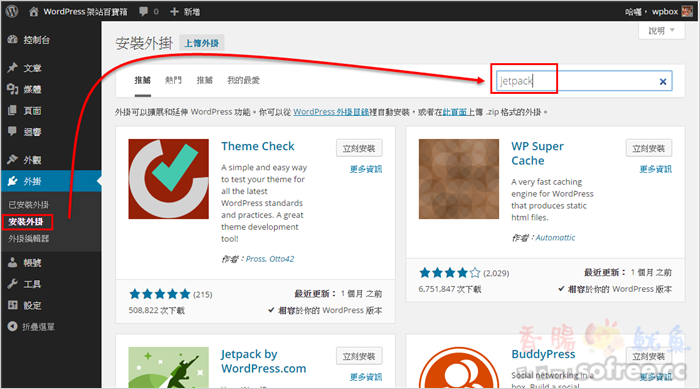Click the 6,751,847 次下載 text
Viewport: 700px width, 389px height.
450,289
